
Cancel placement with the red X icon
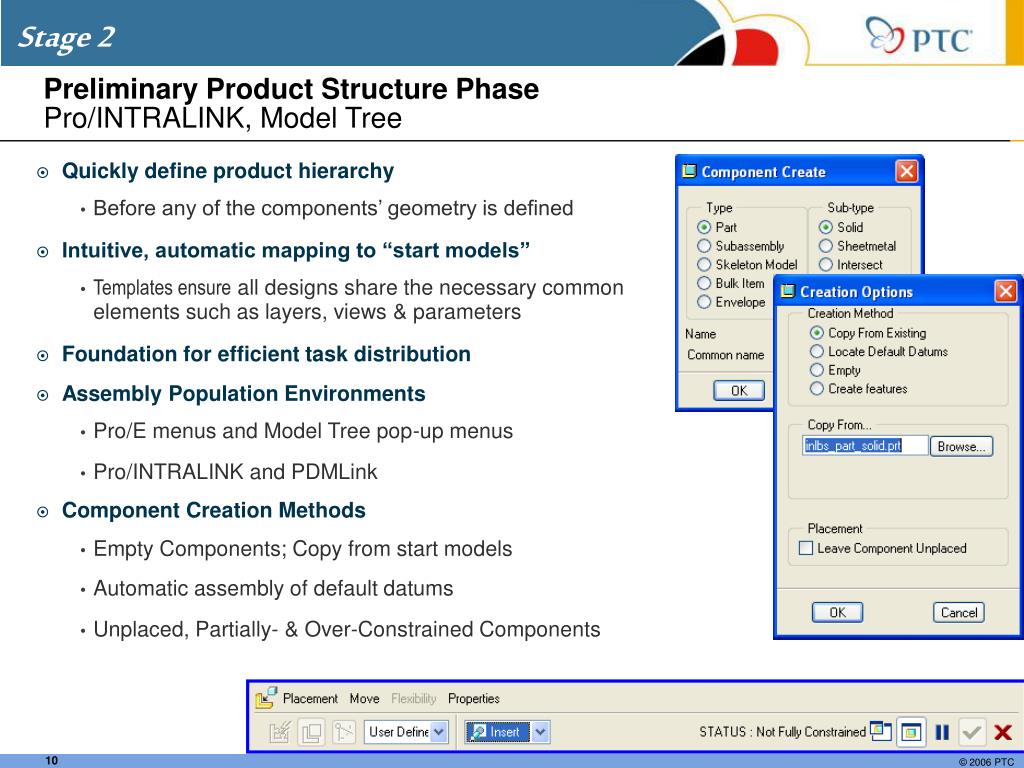1002,733
